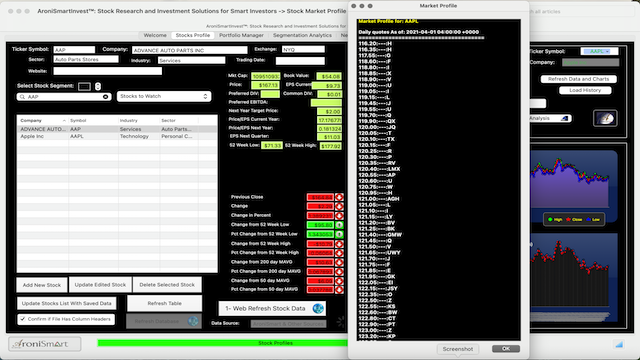Click the green Stock Profiles progress bar
The image size is (640, 360).
[x=222, y=343]
